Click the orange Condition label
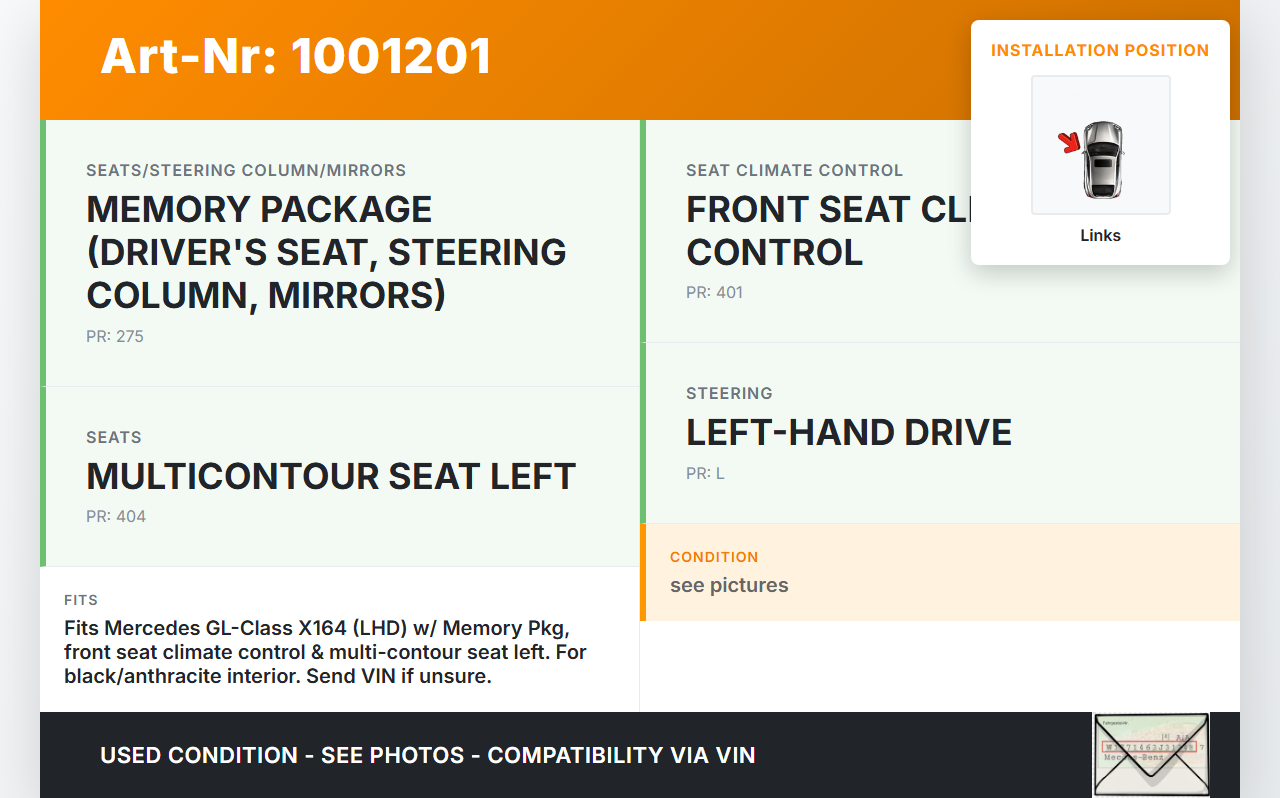Image resolution: width=1280 pixels, height=798 pixels. click(x=714, y=557)
